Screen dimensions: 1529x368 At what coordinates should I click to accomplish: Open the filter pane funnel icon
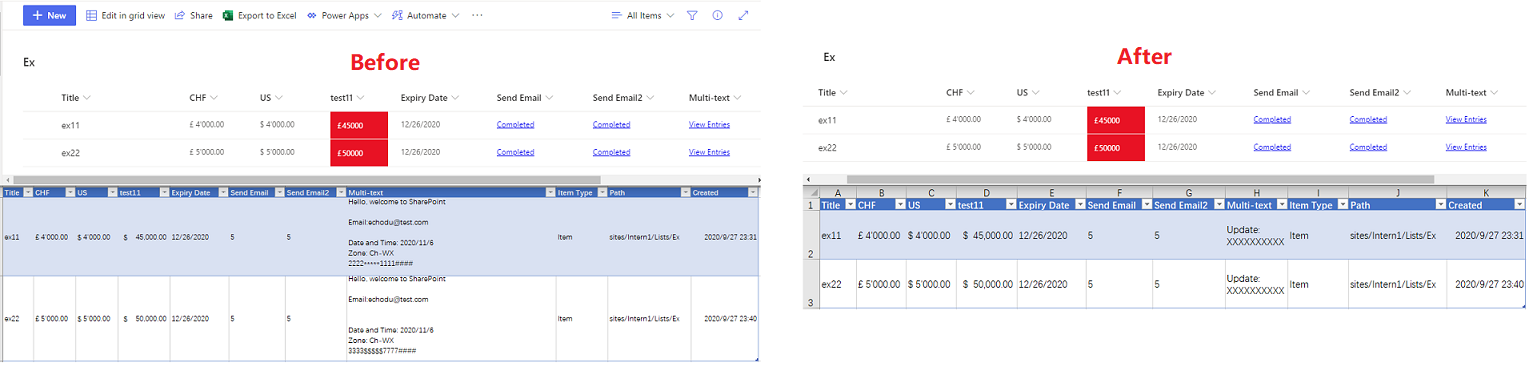click(692, 16)
